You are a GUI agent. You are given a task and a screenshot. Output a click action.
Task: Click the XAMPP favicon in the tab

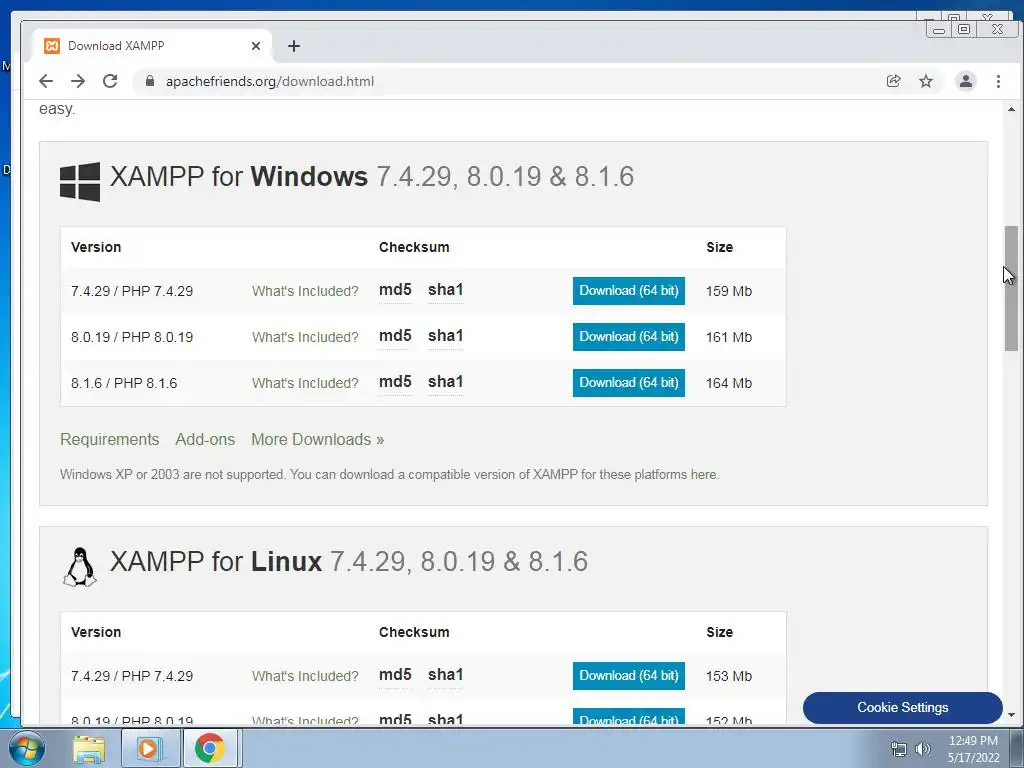(52, 46)
